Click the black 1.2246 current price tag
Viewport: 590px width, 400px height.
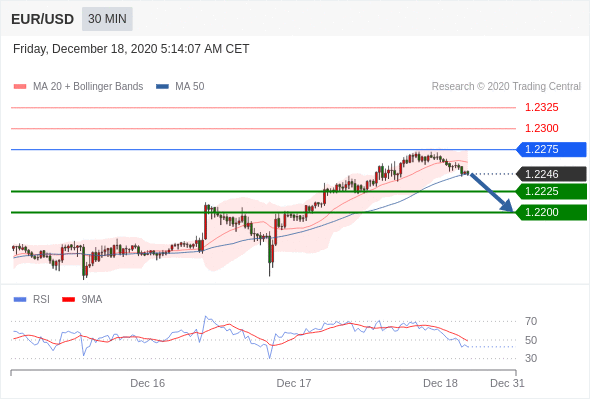552,174
